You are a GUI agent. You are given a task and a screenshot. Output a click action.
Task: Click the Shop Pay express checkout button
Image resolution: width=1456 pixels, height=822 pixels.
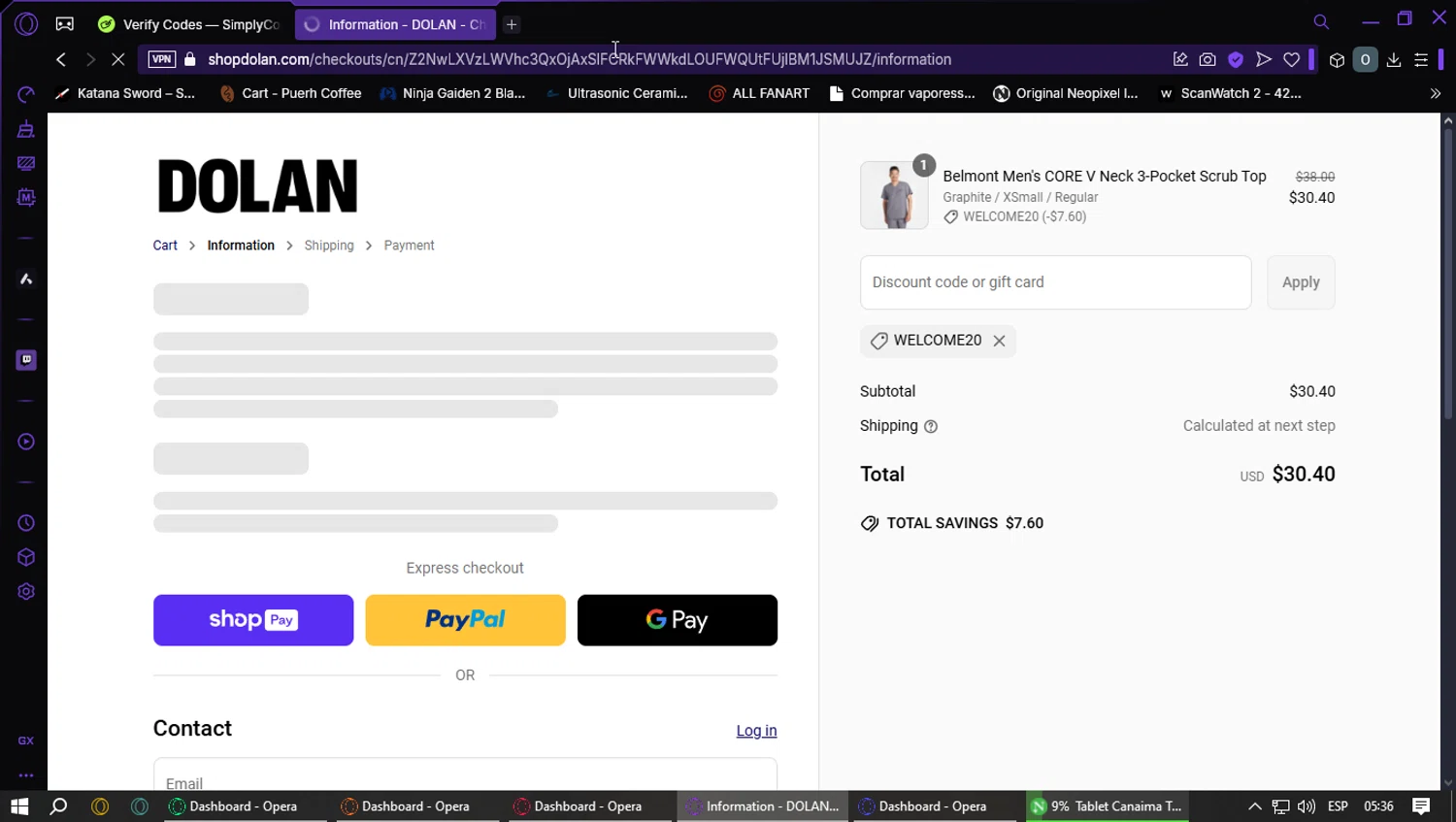pos(253,620)
